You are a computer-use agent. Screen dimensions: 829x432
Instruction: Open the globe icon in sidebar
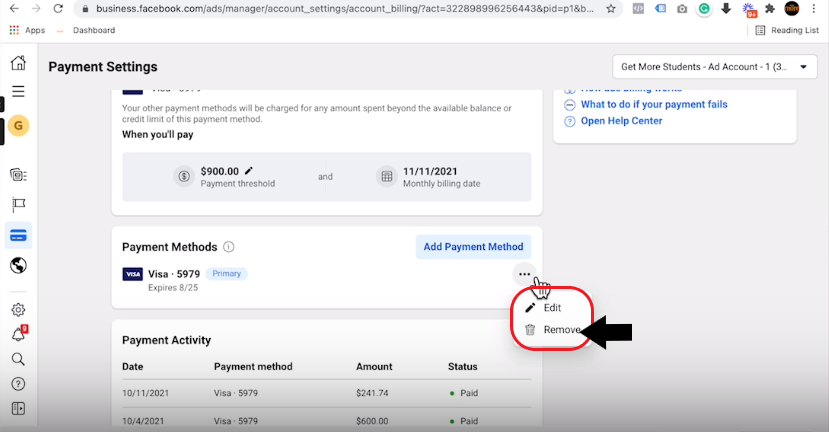[18, 265]
